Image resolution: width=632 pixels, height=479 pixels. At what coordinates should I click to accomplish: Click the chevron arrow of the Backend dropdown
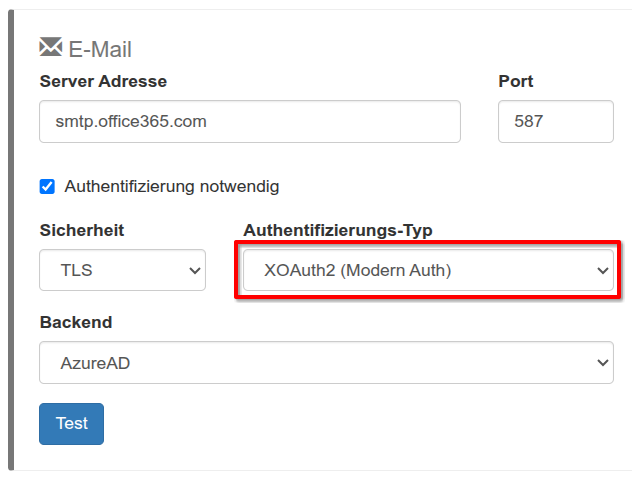tap(602, 363)
